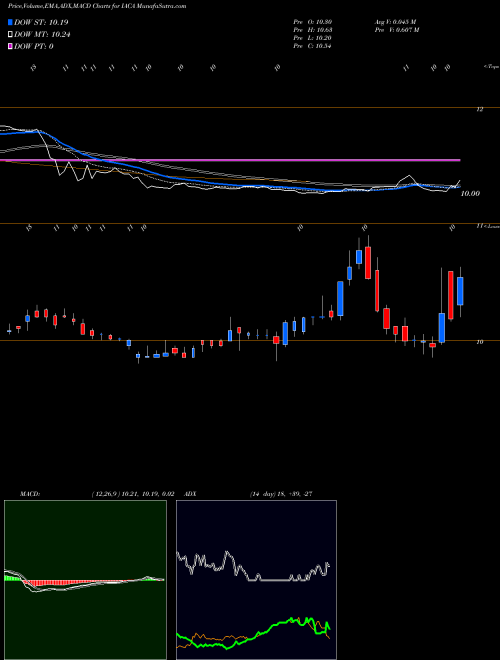The image size is (500, 660).
Task: Click the ADX (14 day) values text
Action: pos(281,494)
